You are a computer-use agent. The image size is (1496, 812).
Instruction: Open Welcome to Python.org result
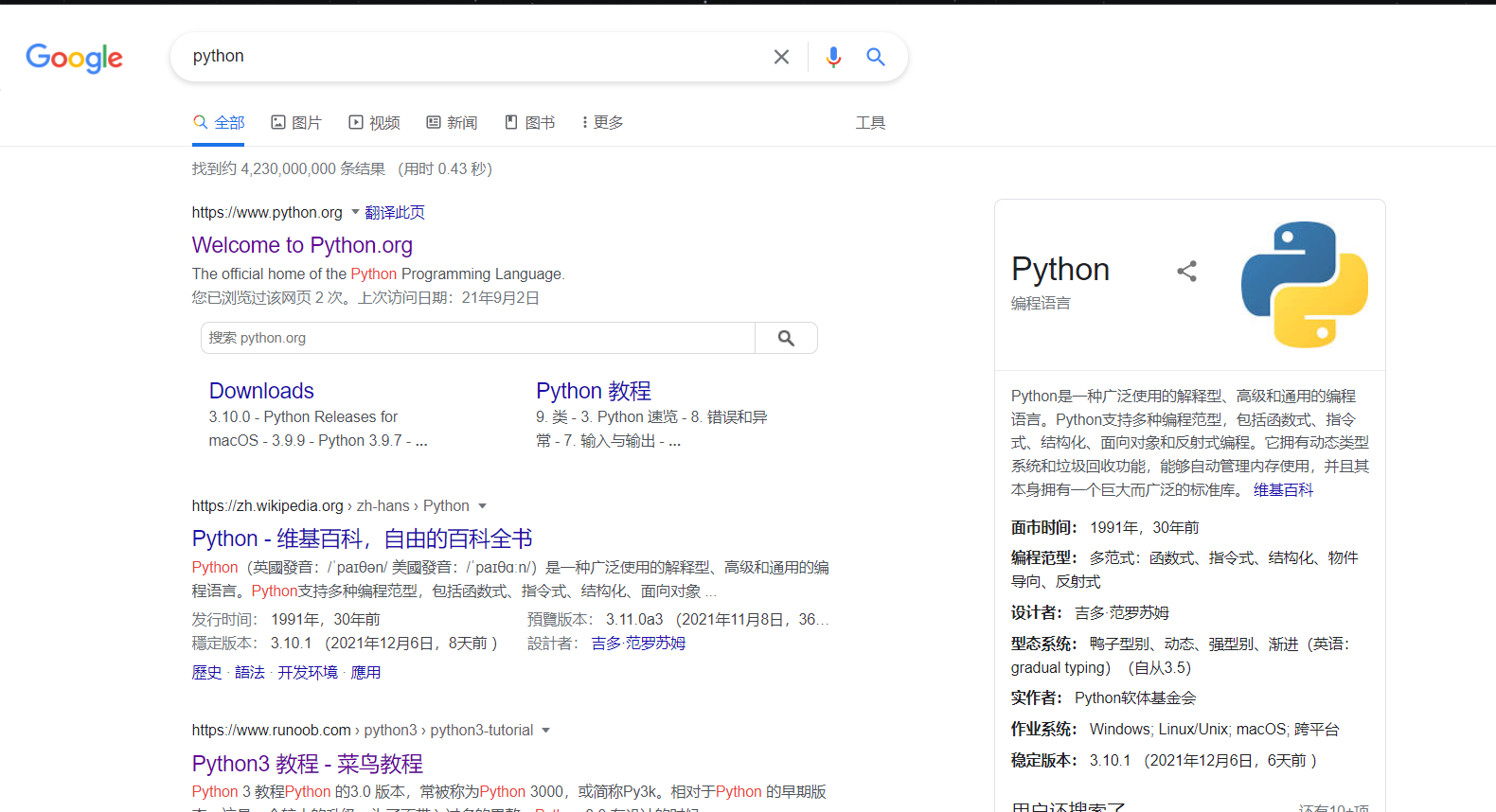point(302,245)
